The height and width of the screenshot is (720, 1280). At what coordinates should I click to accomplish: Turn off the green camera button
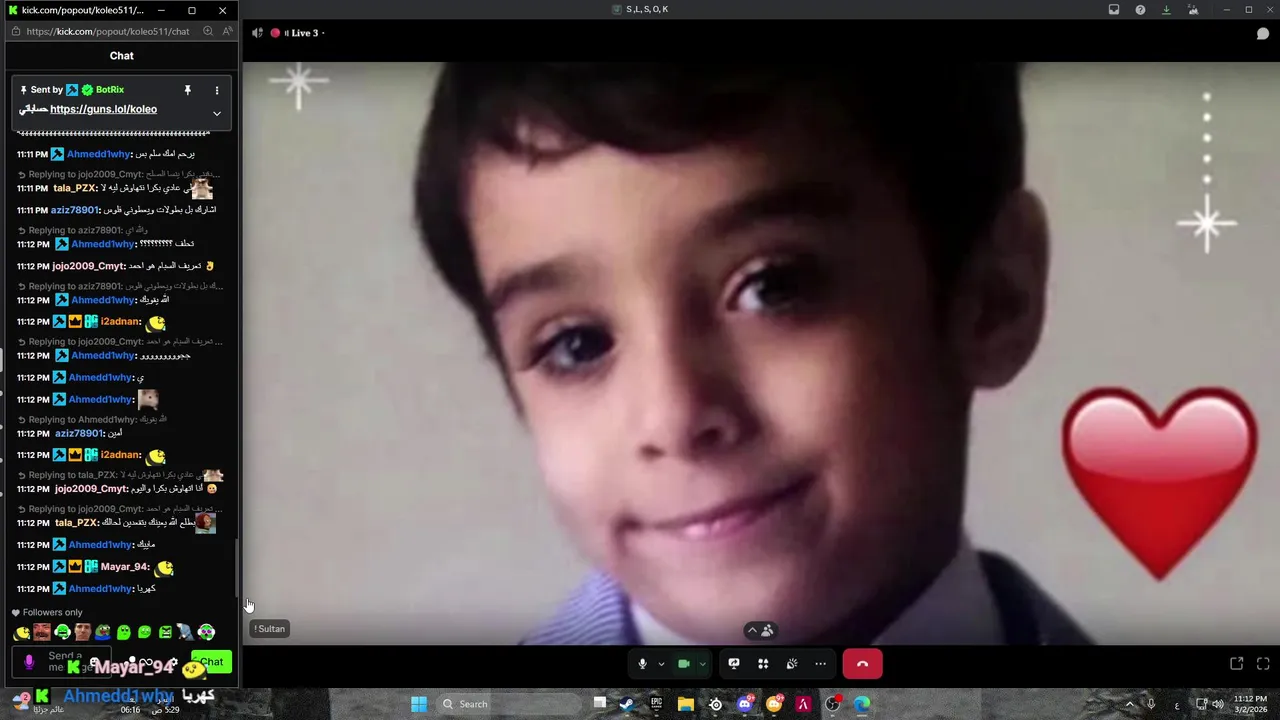(684, 664)
